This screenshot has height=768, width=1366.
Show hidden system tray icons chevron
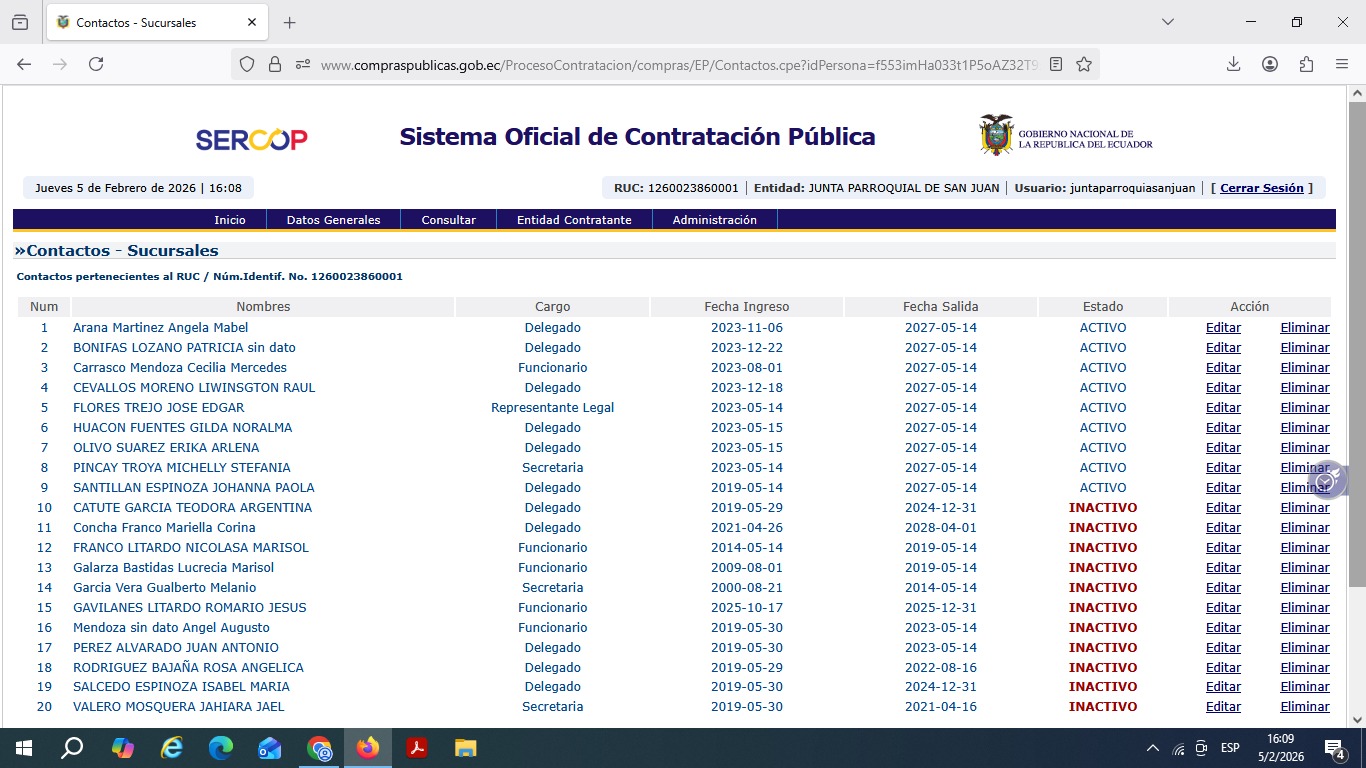(1152, 748)
